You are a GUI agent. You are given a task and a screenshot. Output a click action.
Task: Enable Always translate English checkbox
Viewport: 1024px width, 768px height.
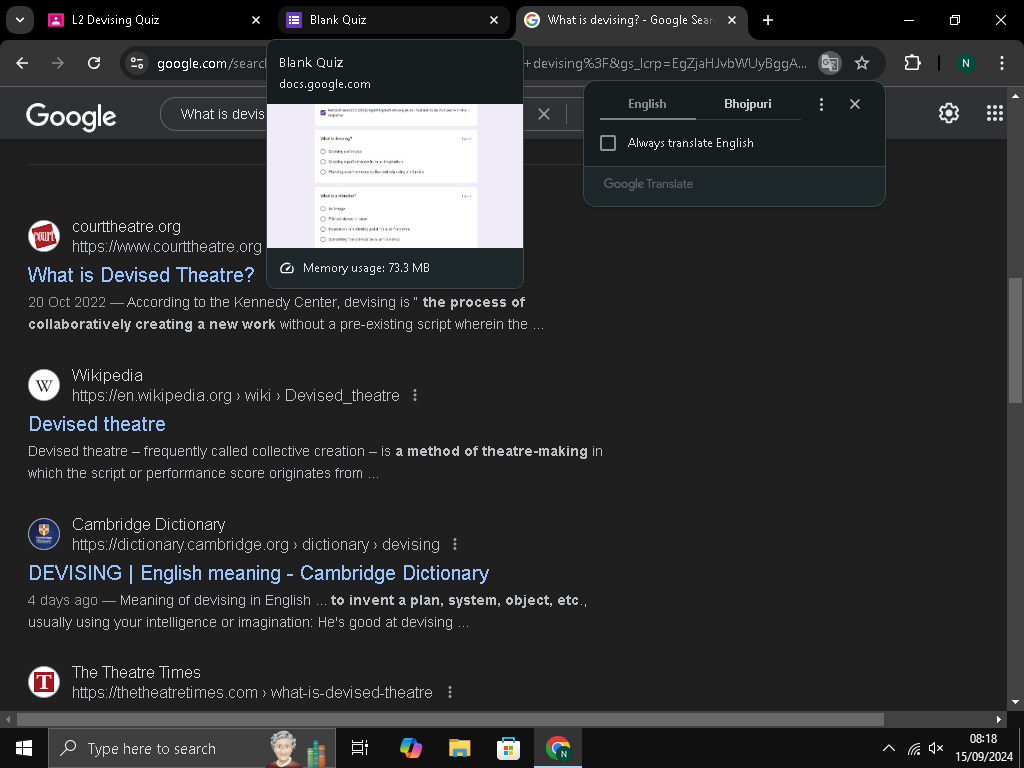608,142
